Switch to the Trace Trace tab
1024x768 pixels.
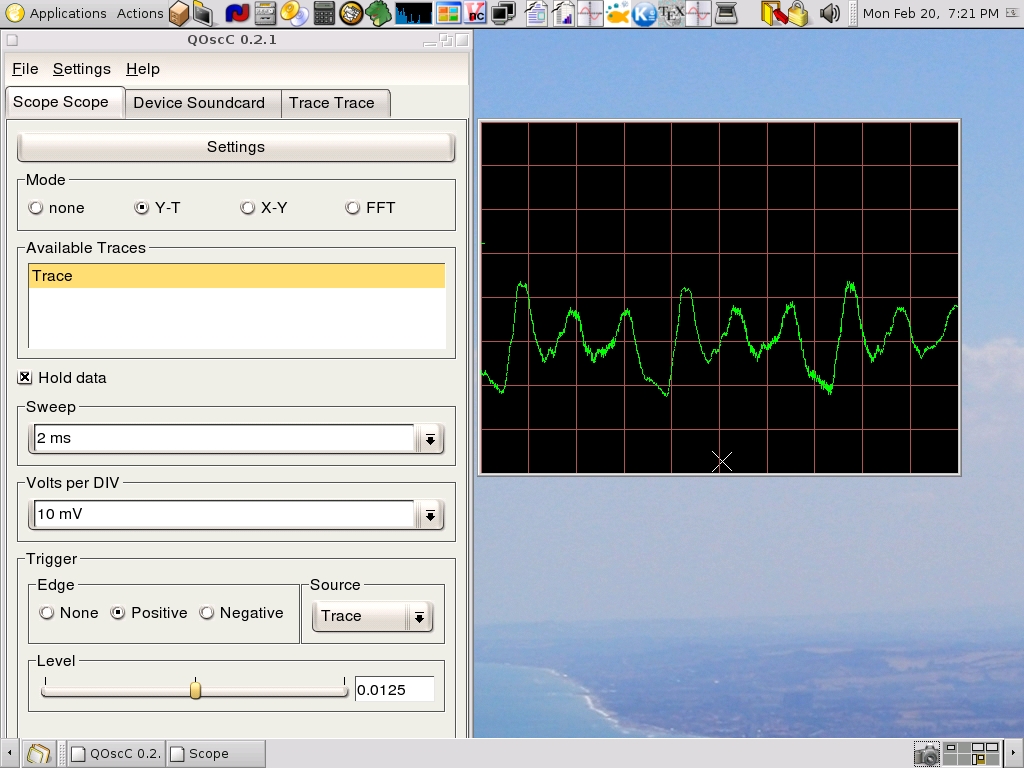click(335, 103)
